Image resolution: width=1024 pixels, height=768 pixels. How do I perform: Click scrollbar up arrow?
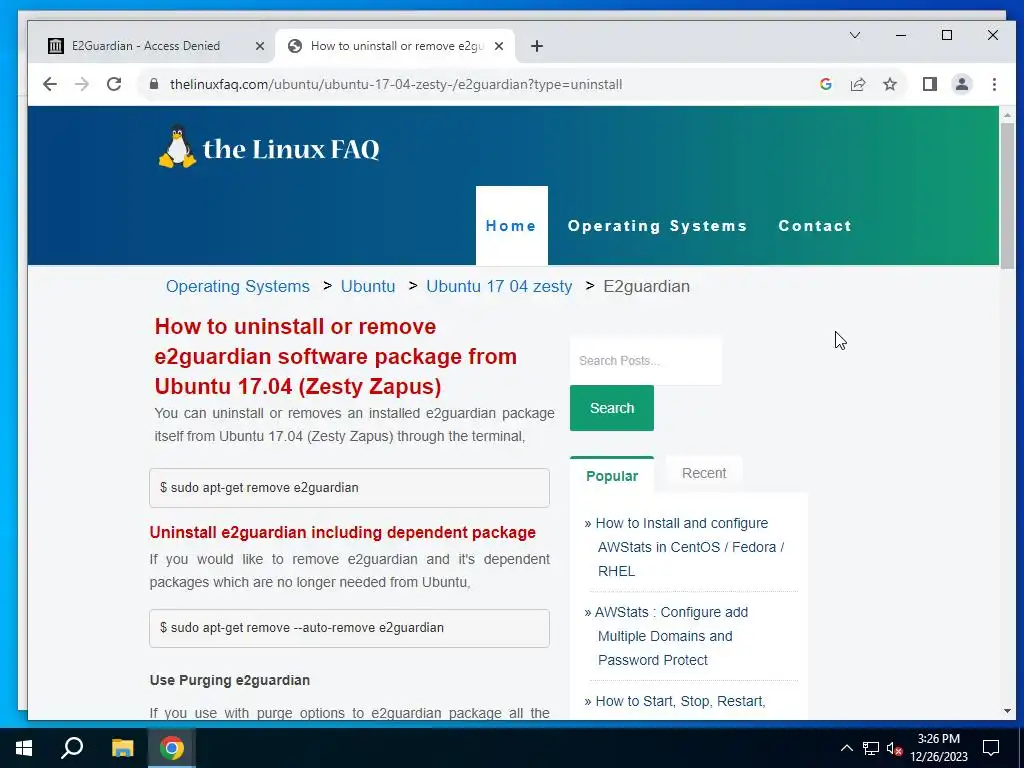click(1007, 115)
